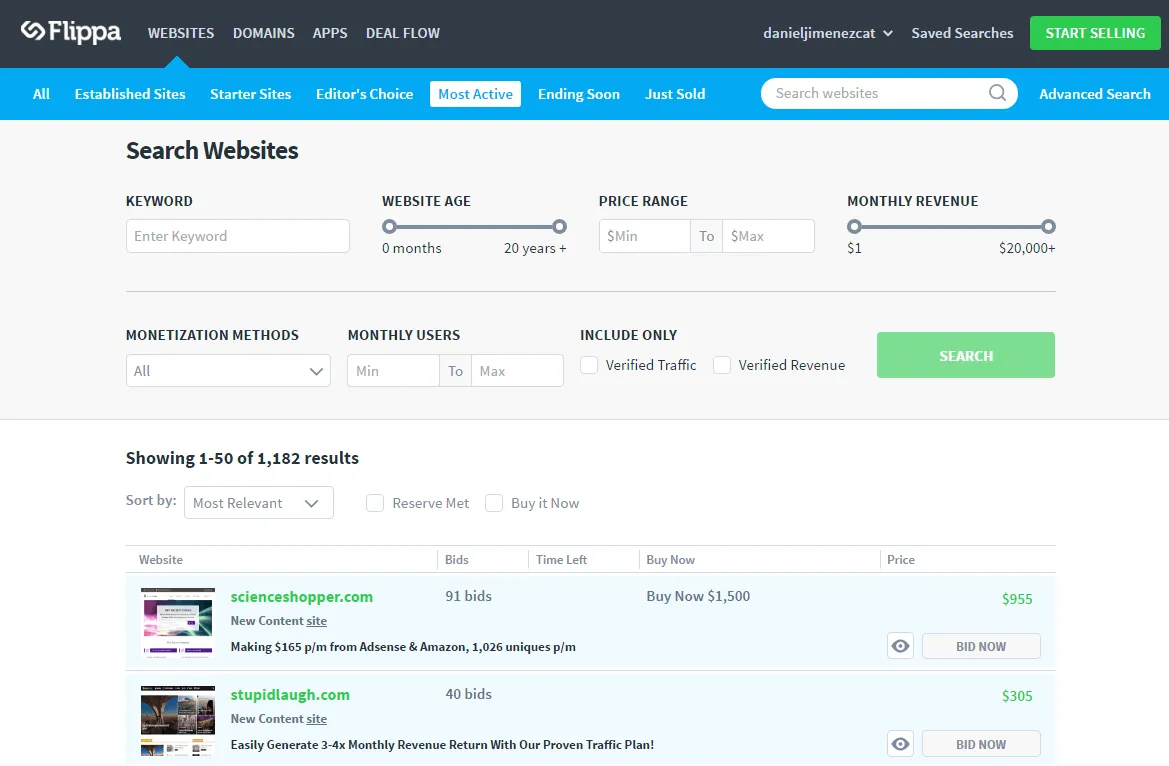The height and width of the screenshot is (766, 1169).
Task: Open the scienceshopper.com thumbnail
Action: 178,622
